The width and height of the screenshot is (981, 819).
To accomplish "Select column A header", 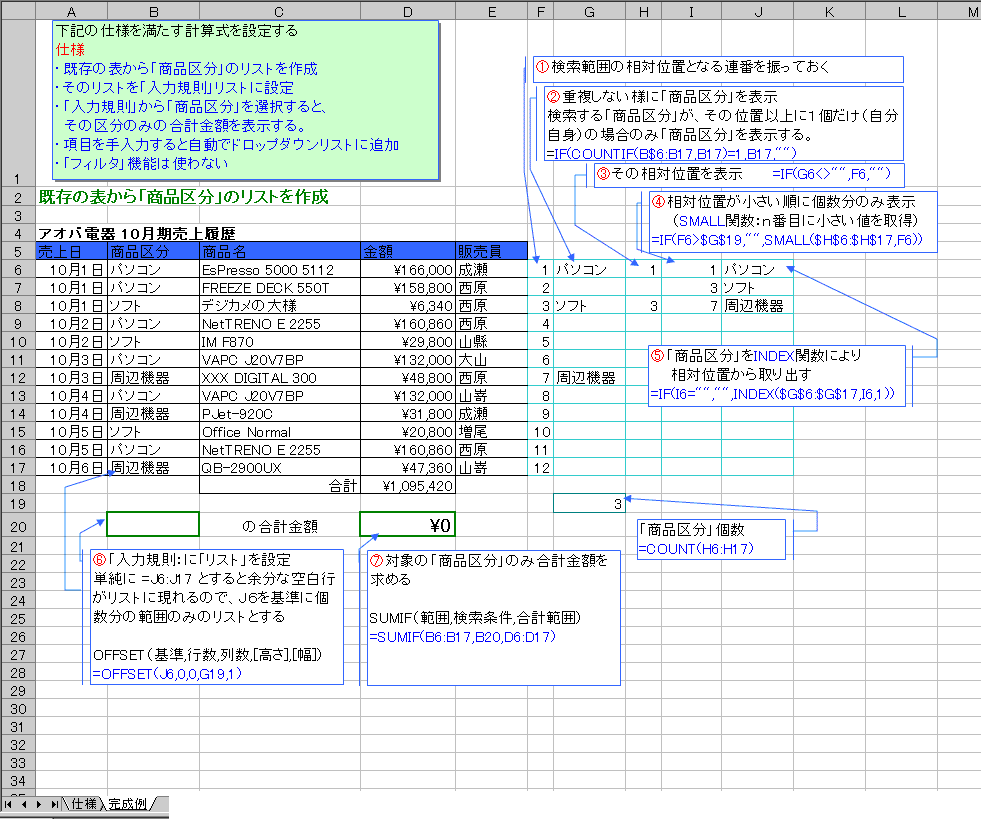I will tap(71, 11).
